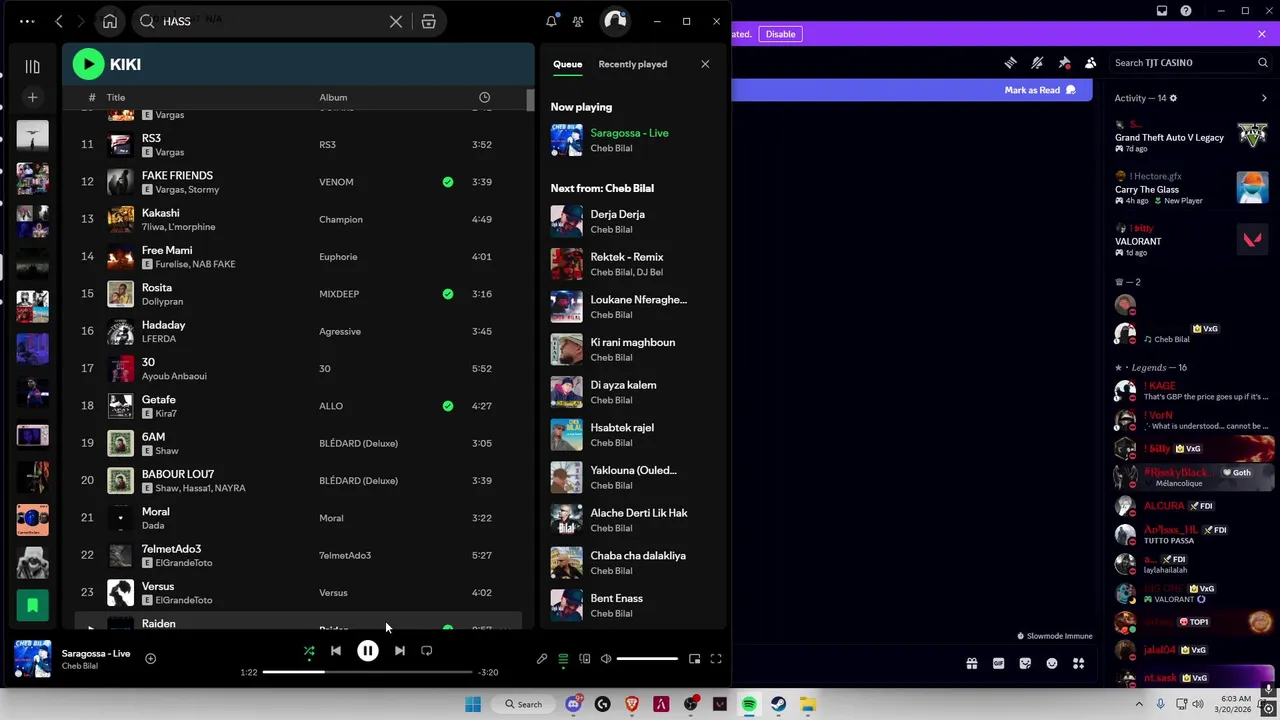Open Friend Activity icon in Spotify

578,21
